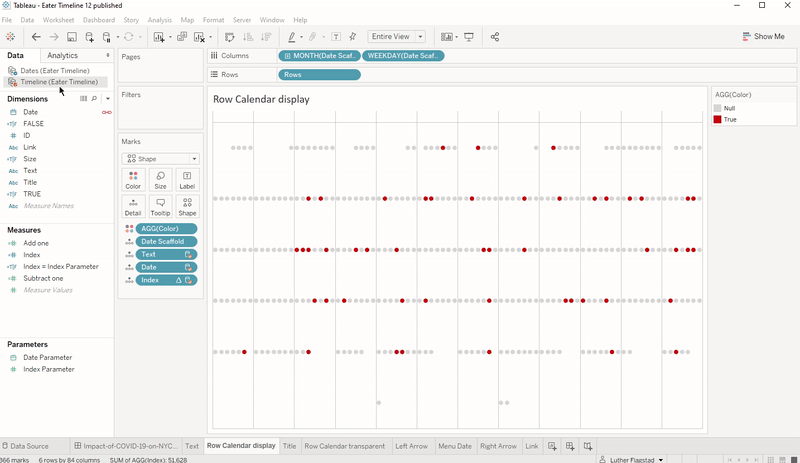Click the Tooltip card in Marks
The width and height of the screenshot is (800, 463).
[x=160, y=207]
